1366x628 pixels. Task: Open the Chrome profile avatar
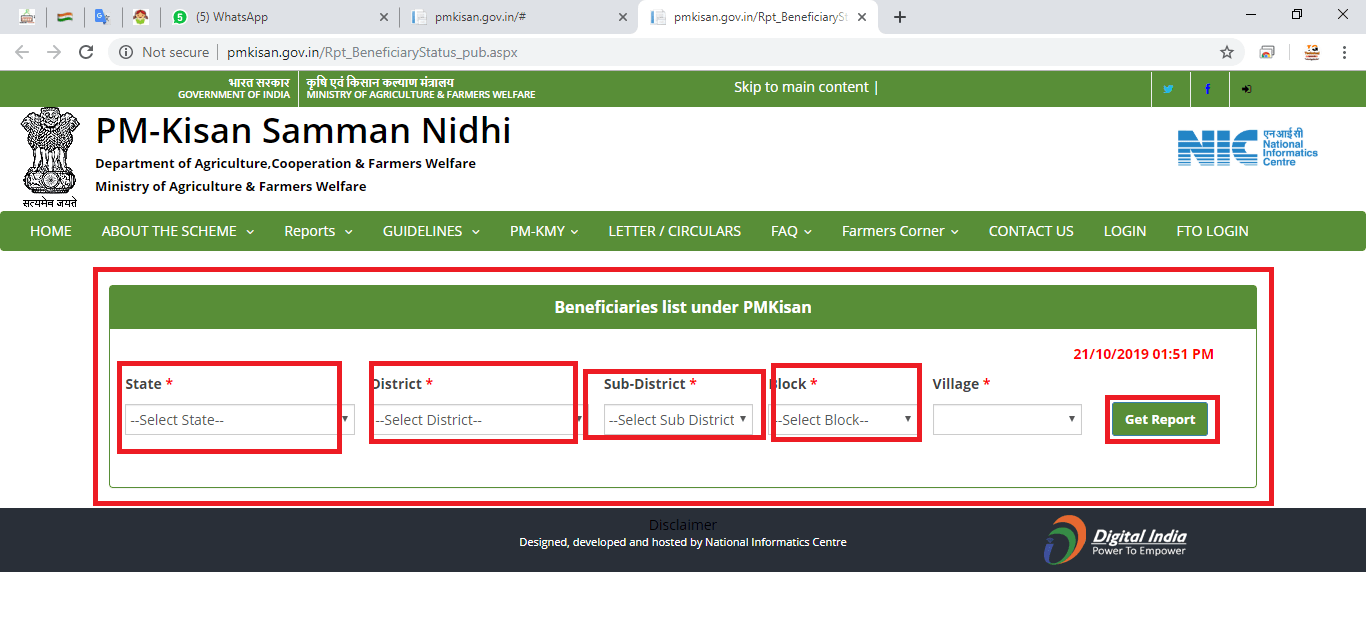point(1311,52)
